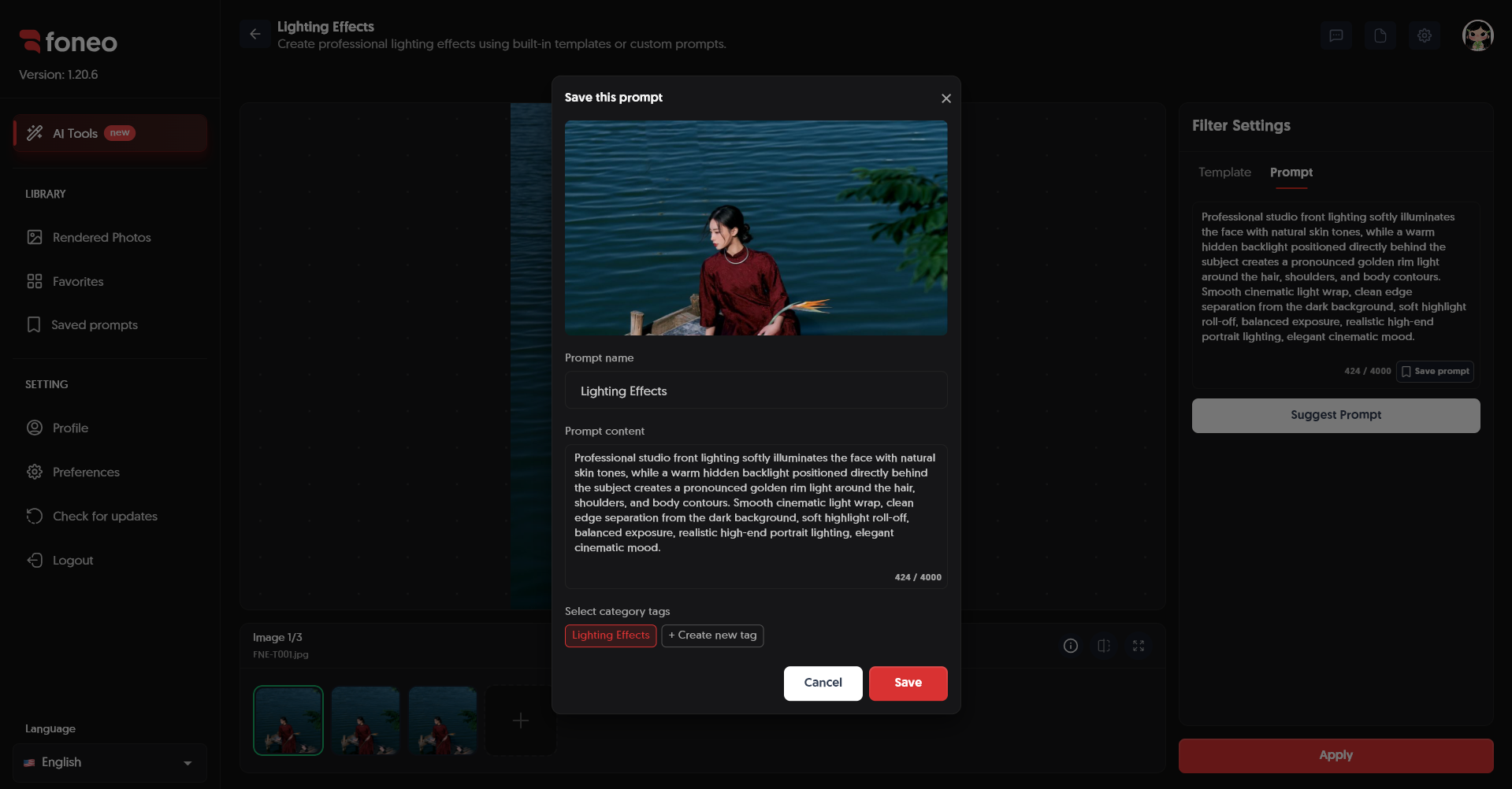Click the Image 1/3 counter label

click(x=277, y=637)
